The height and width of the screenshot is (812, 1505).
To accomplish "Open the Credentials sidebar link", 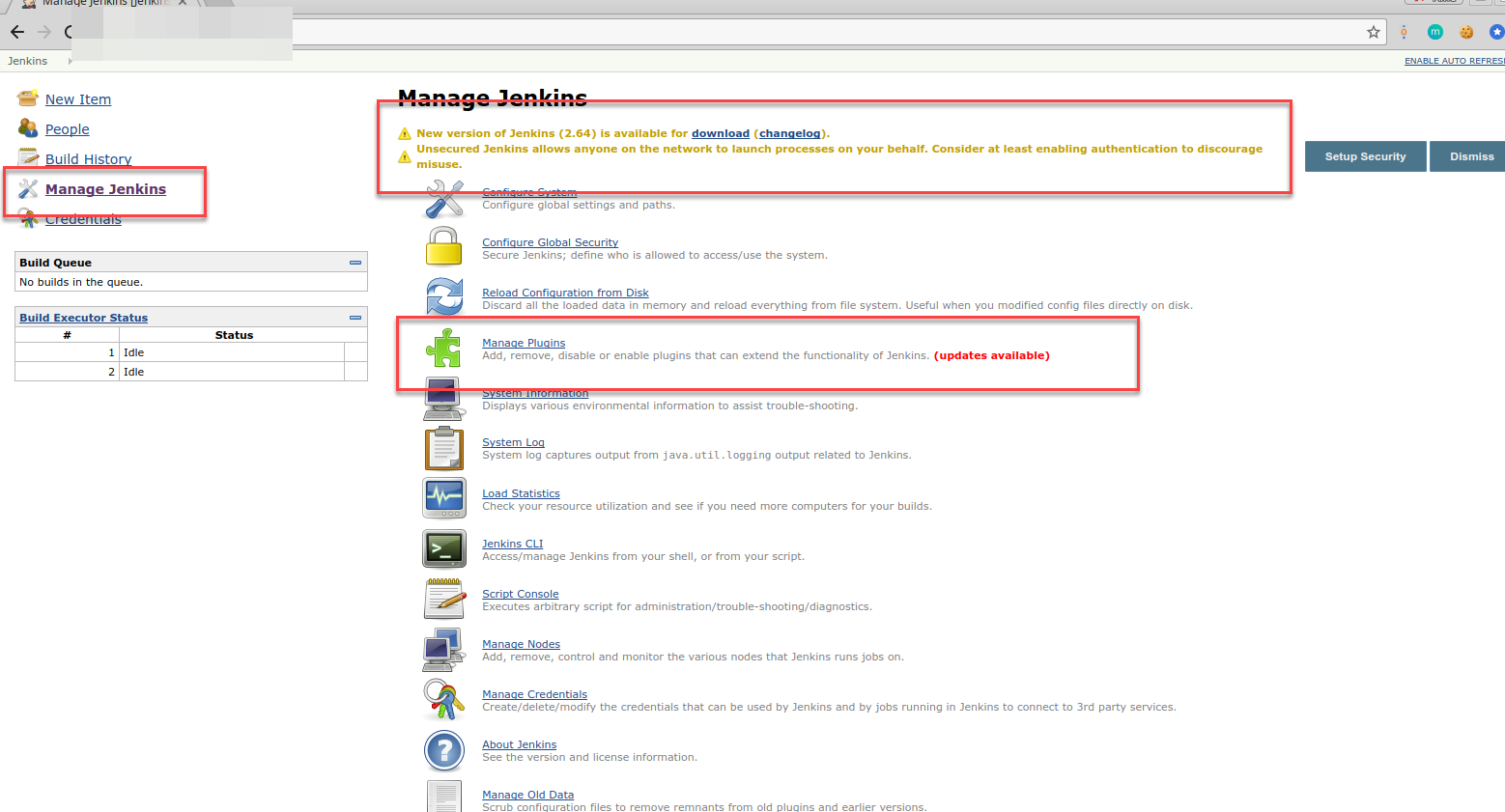I will (x=83, y=219).
